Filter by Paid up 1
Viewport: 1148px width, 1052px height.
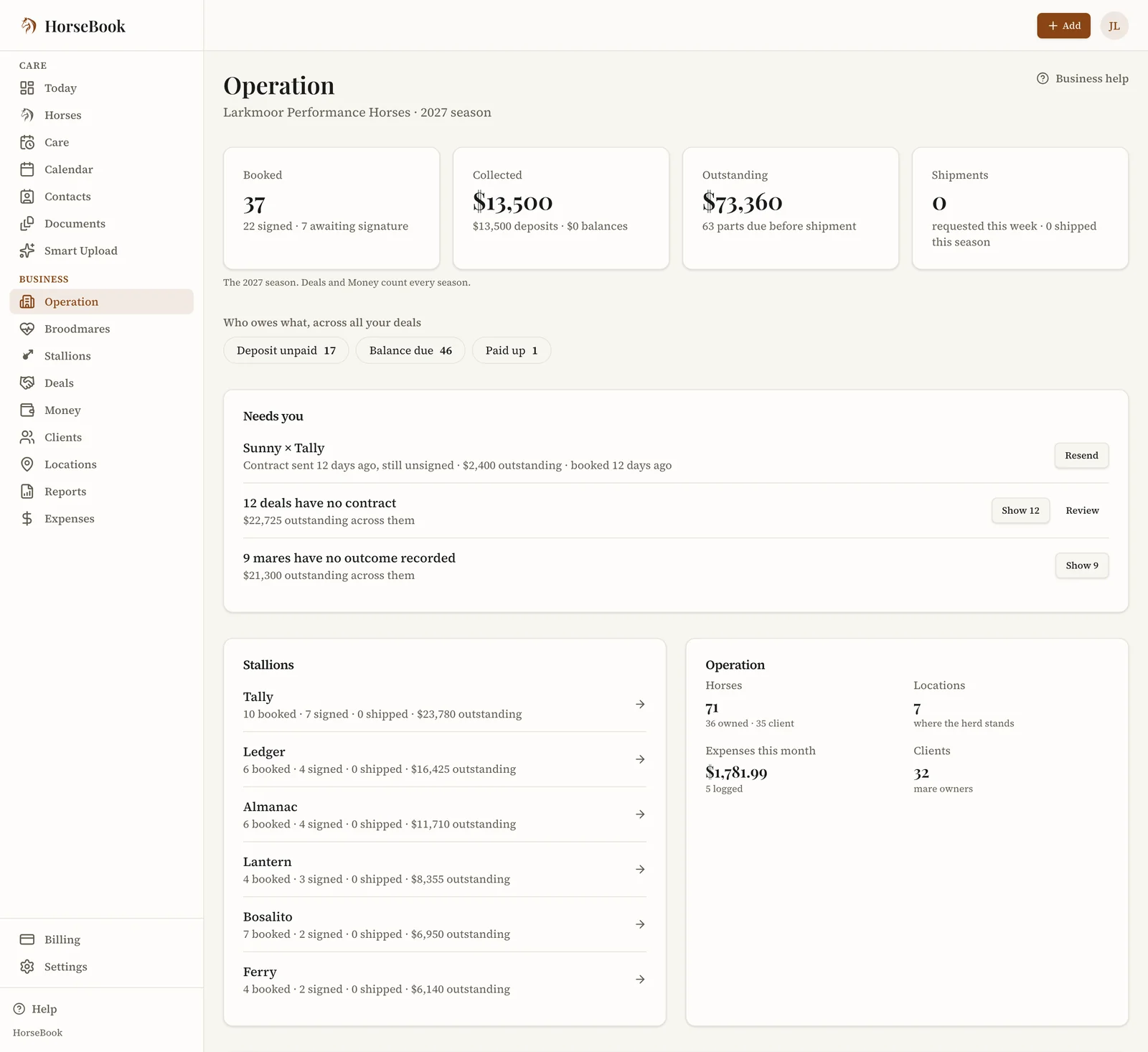coord(512,350)
